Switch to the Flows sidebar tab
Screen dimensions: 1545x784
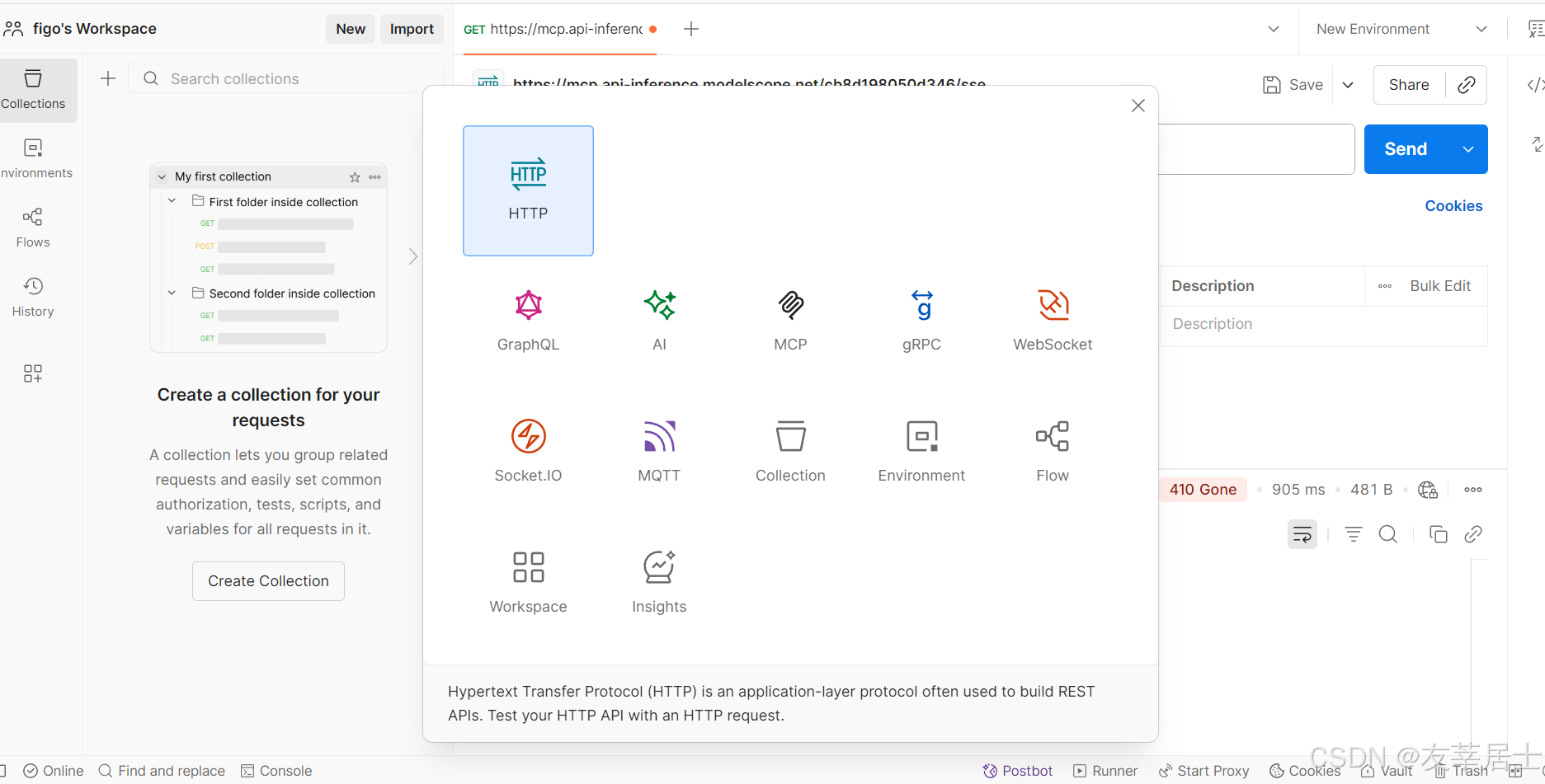click(33, 228)
